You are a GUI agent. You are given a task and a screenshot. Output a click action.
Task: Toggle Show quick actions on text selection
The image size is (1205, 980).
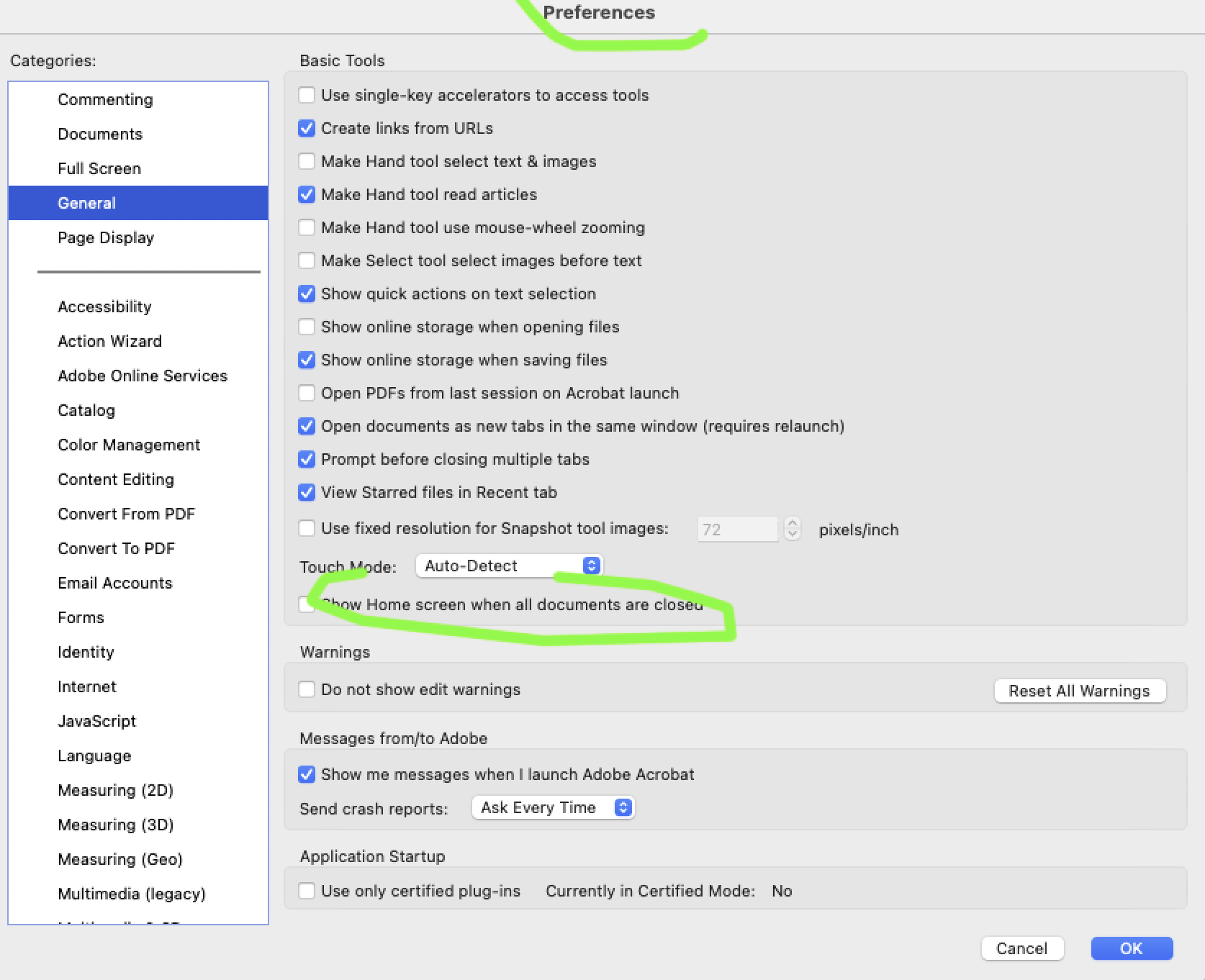coord(307,294)
